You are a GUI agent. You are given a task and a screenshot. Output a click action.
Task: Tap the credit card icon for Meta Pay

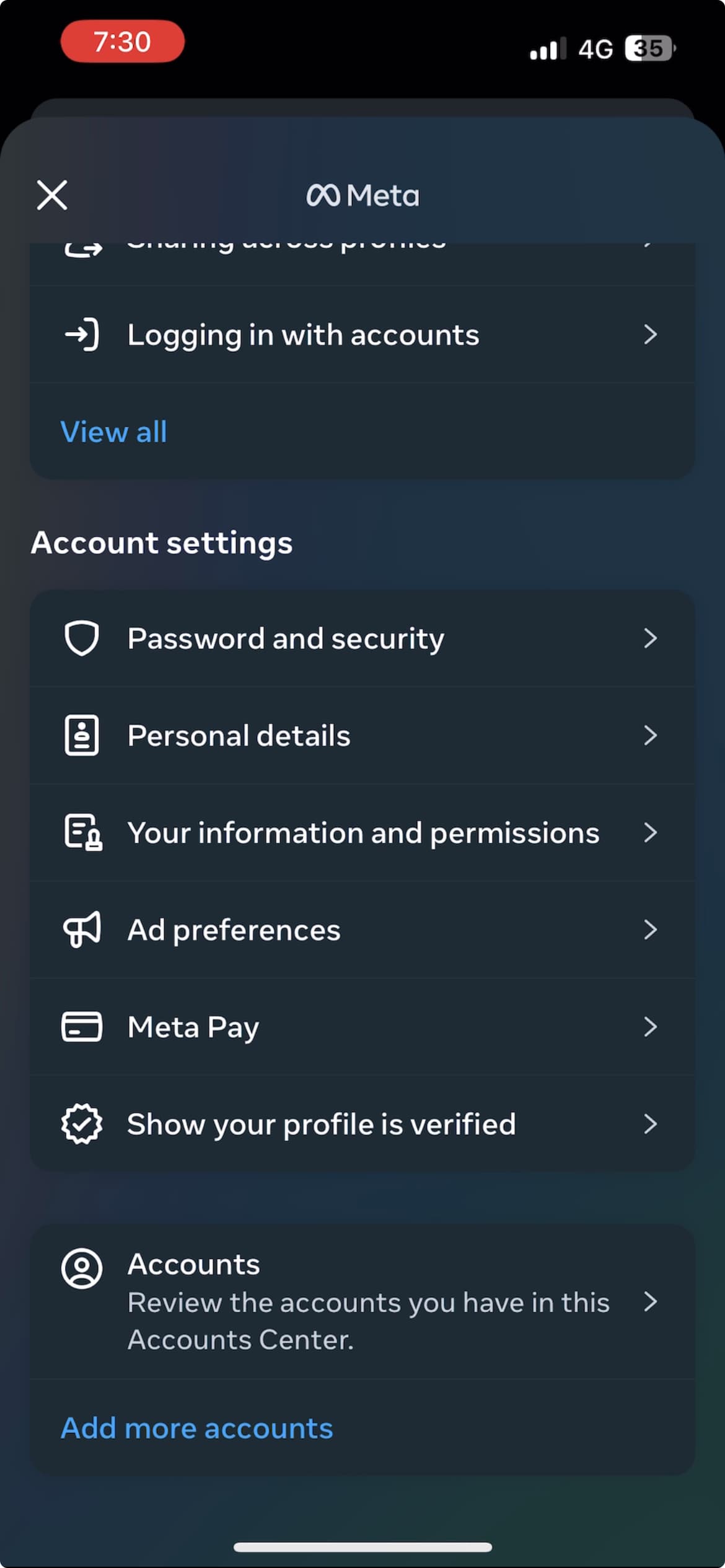pyautogui.click(x=82, y=1027)
